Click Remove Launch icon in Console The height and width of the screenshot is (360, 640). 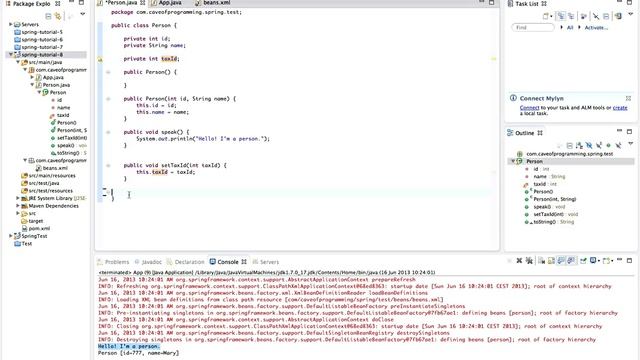tap(519, 260)
